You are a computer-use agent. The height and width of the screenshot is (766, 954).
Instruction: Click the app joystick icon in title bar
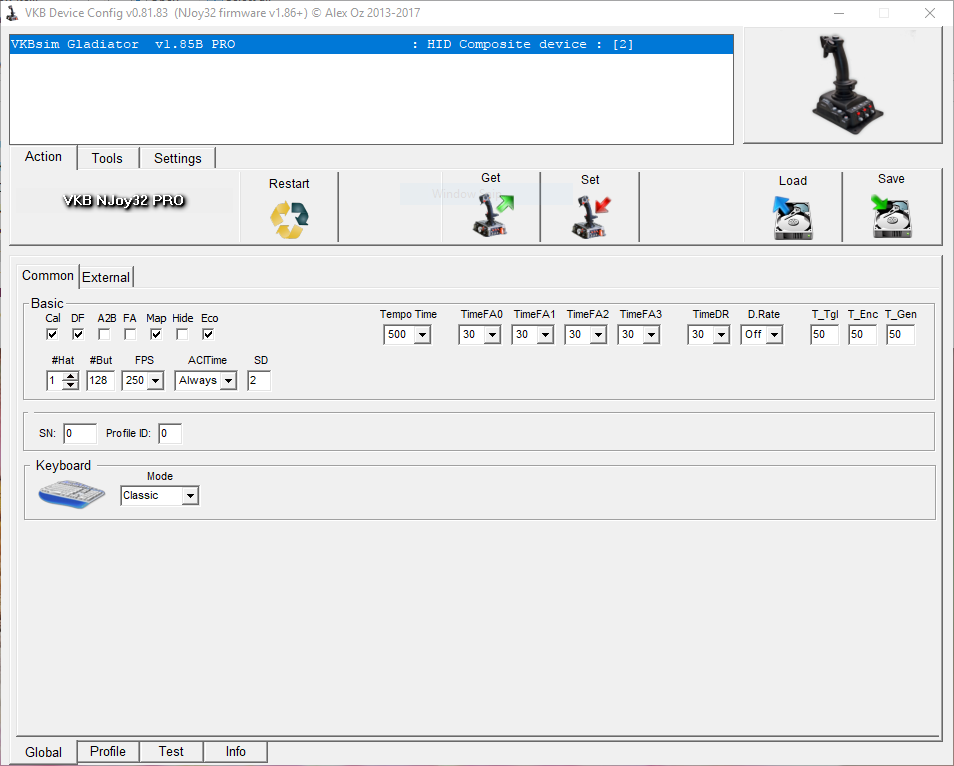coord(12,13)
